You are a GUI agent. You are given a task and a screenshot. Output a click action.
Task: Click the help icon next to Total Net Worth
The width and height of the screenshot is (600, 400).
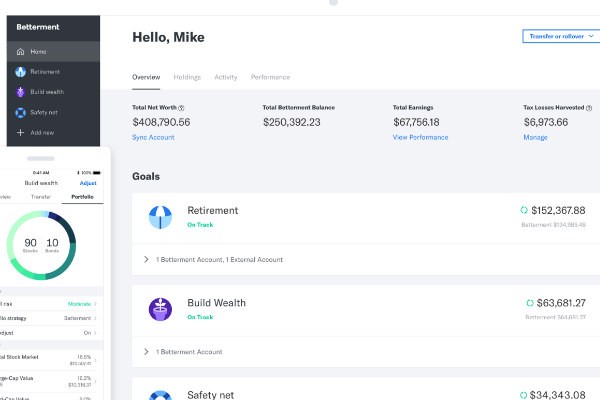(x=182, y=107)
